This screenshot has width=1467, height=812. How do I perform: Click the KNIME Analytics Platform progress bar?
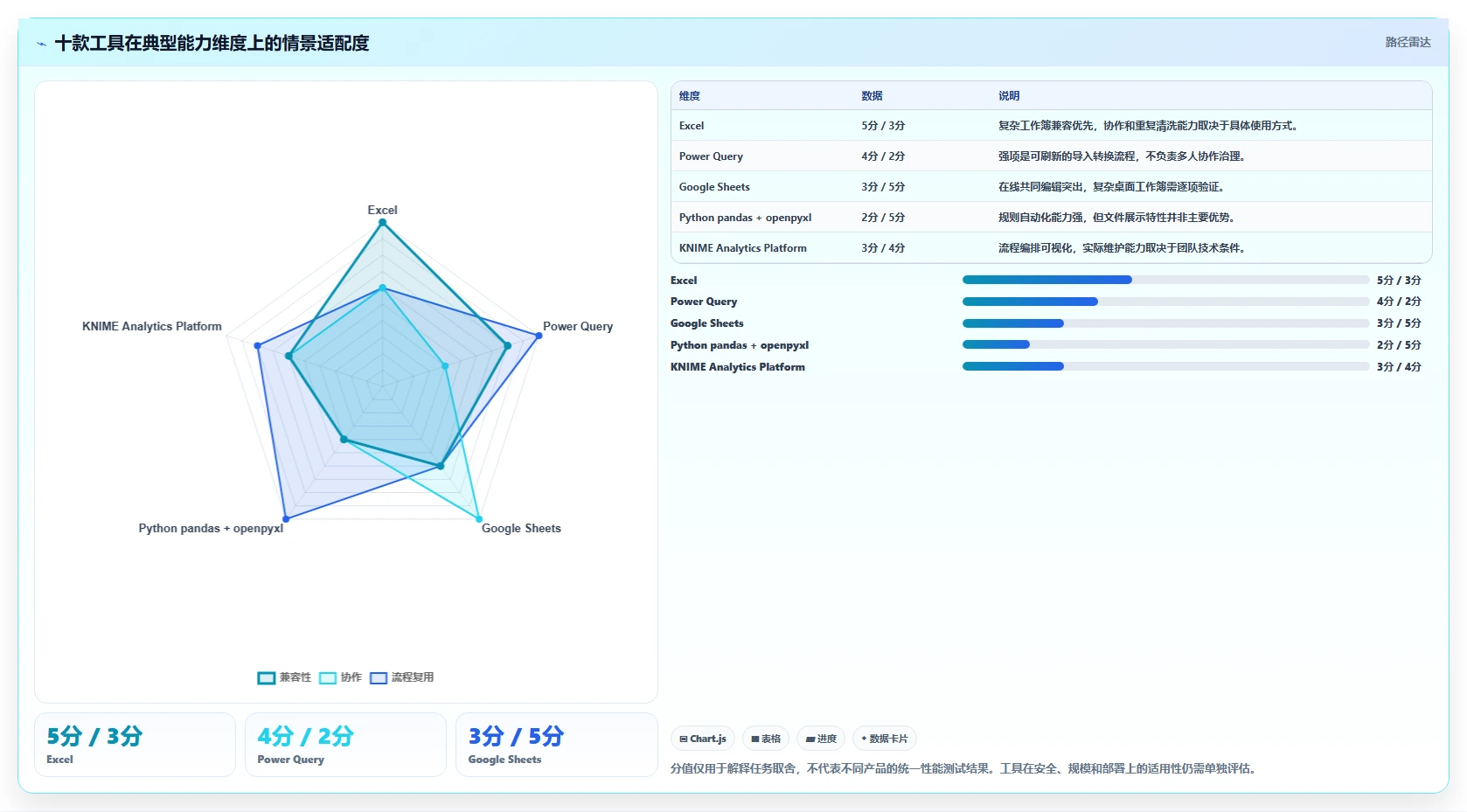coord(1165,366)
